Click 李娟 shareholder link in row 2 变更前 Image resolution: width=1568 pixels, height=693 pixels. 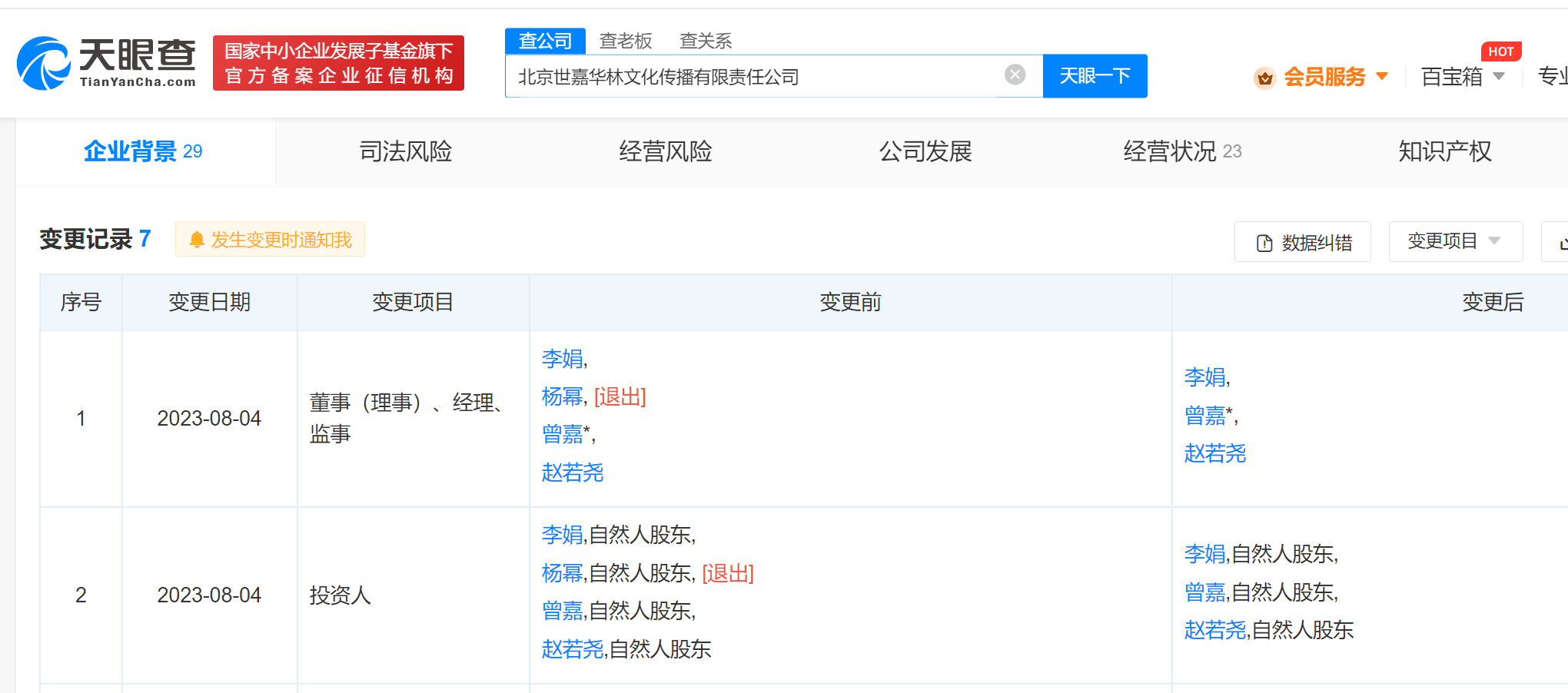(x=562, y=535)
